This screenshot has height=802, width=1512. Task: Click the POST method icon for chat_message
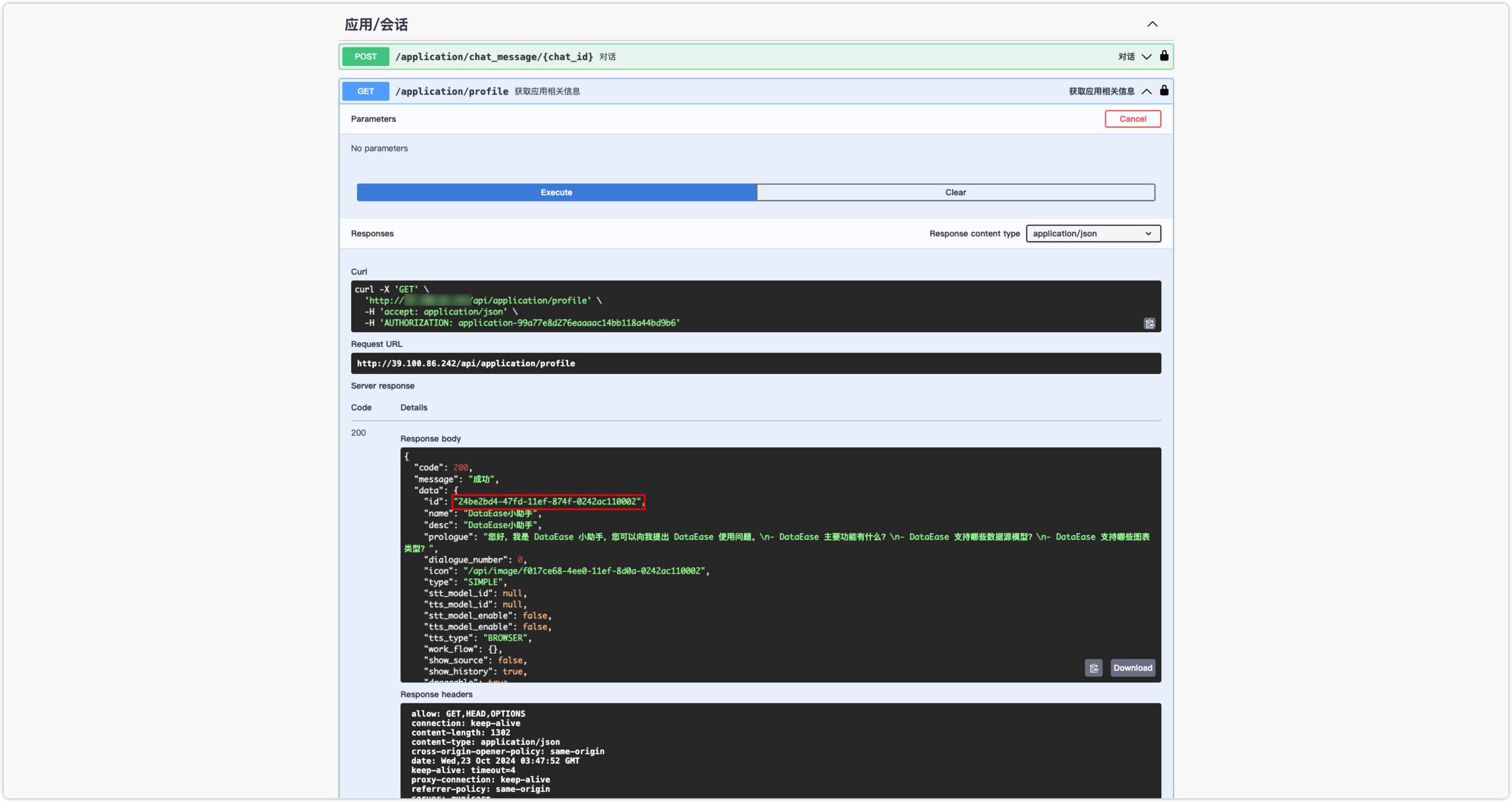(365, 56)
